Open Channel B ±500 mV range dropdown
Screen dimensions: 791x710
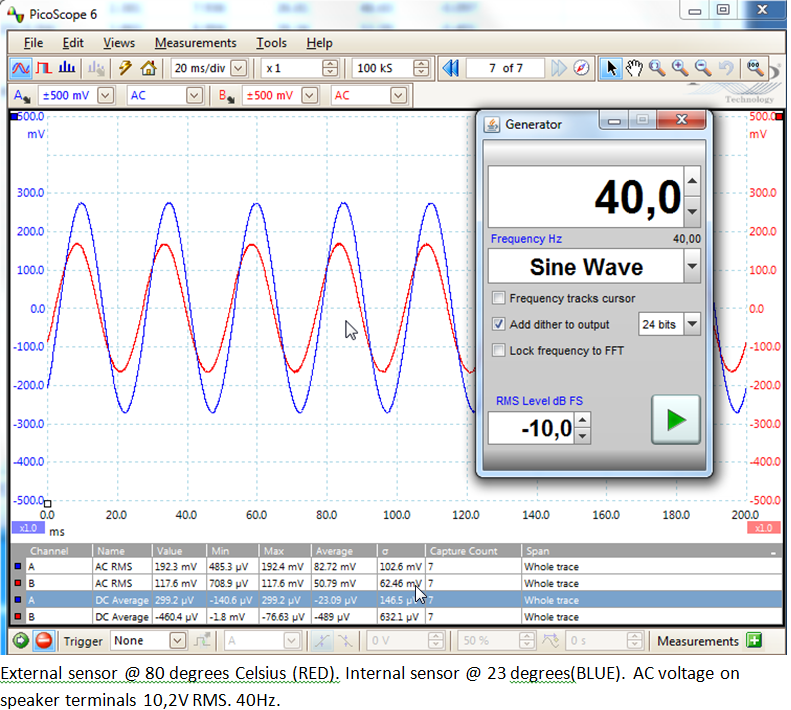[310, 95]
